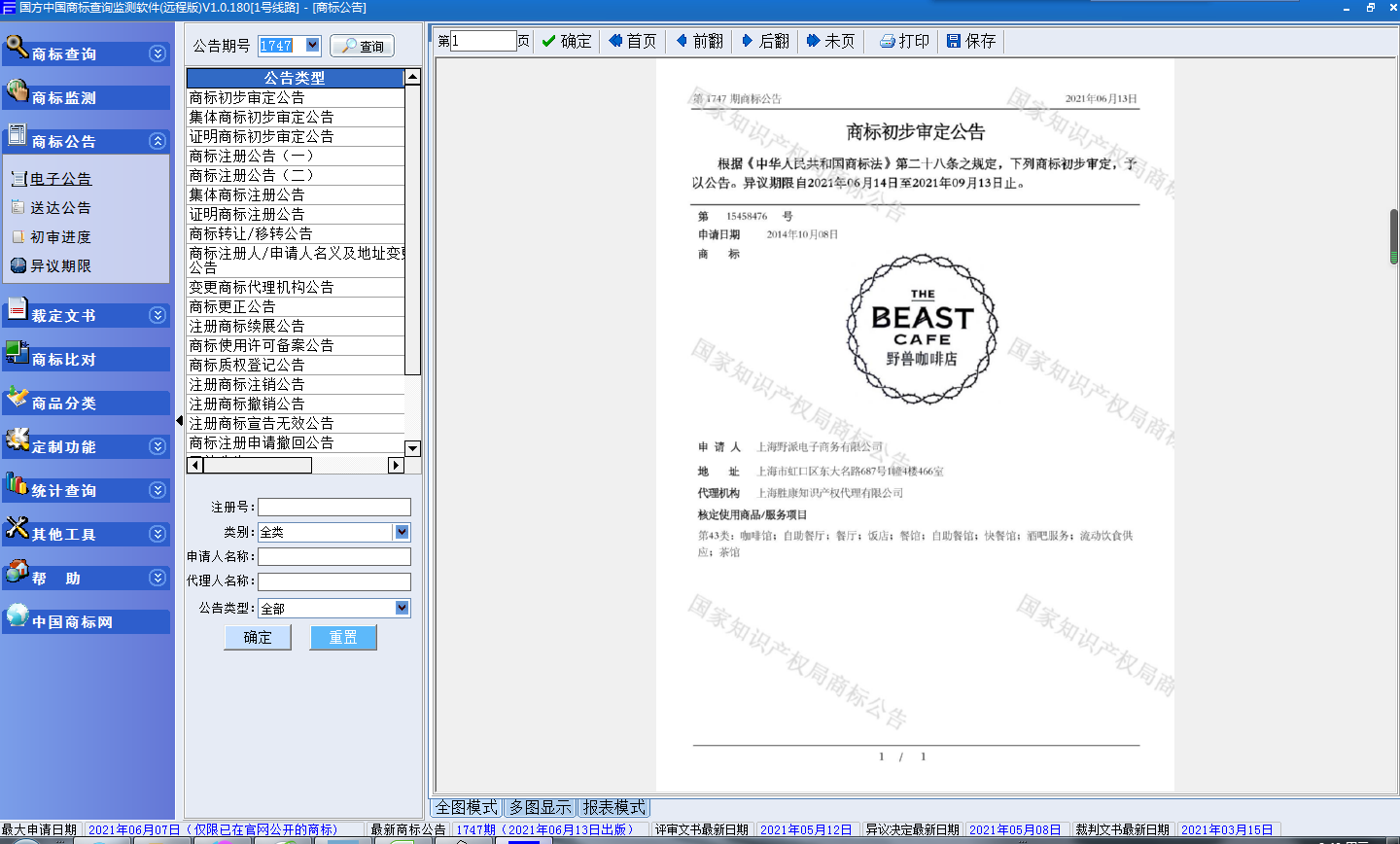The width and height of the screenshot is (1400, 844).
Task: Click the 查询 search button
Action: pyautogui.click(x=362, y=46)
